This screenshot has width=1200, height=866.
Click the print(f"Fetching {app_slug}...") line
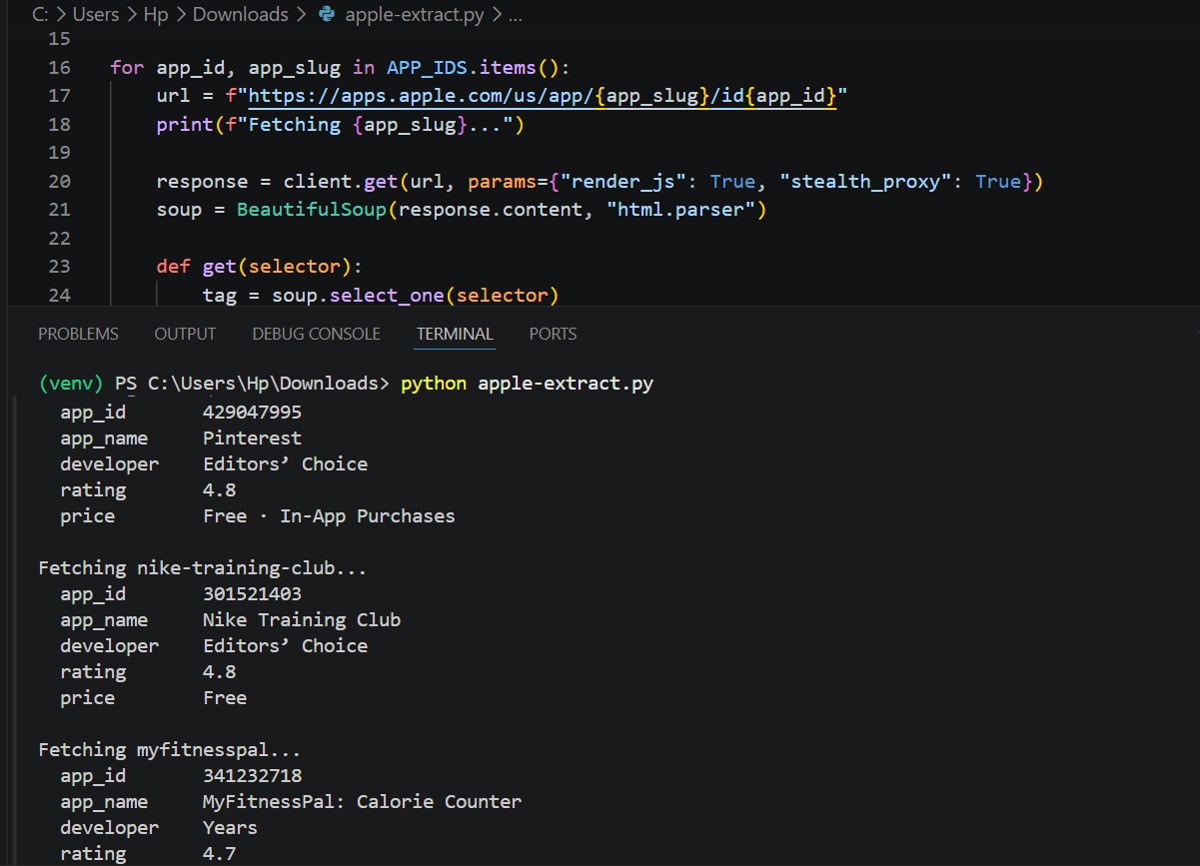pyautogui.click(x=341, y=125)
